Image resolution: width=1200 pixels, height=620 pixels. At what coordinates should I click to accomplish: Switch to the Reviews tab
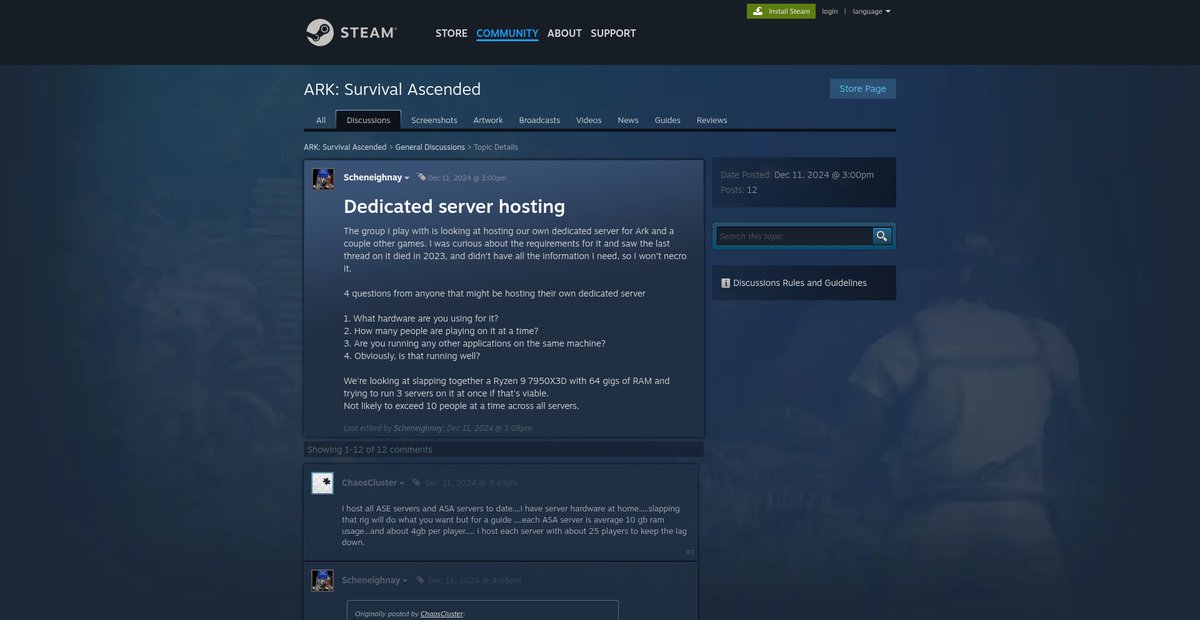pyautogui.click(x=712, y=120)
